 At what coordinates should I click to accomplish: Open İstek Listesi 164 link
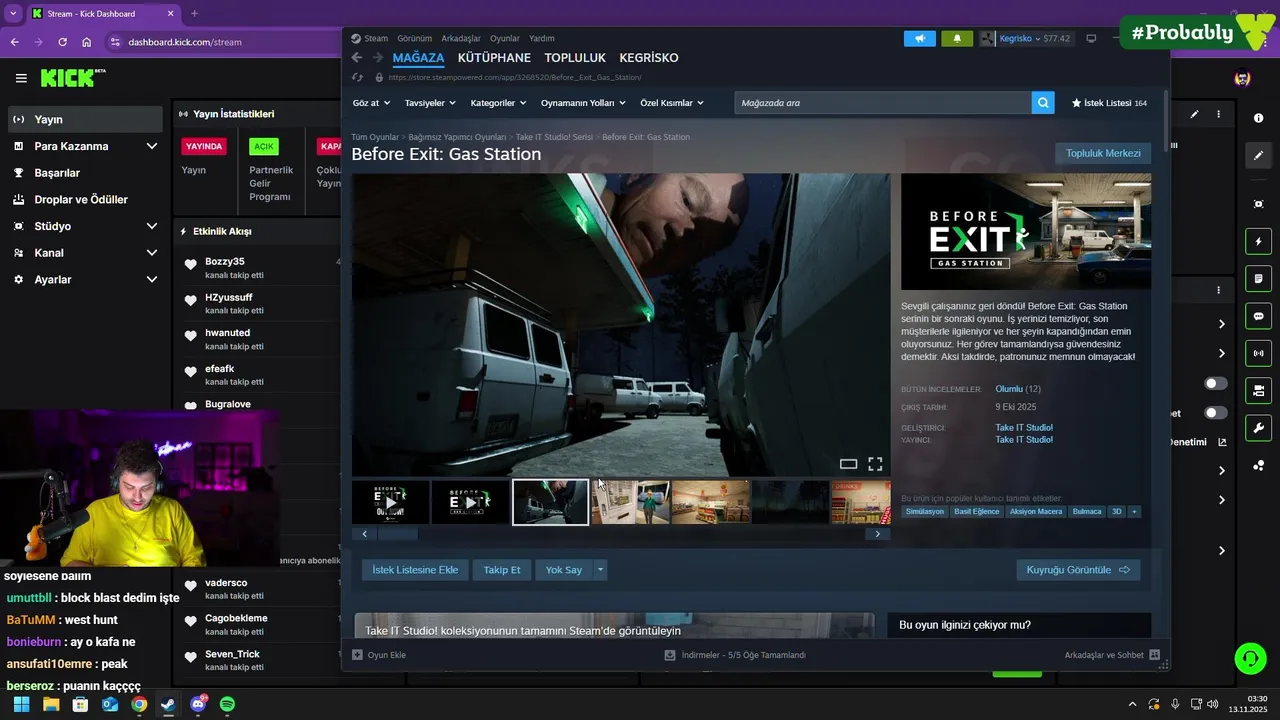pos(1109,103)
